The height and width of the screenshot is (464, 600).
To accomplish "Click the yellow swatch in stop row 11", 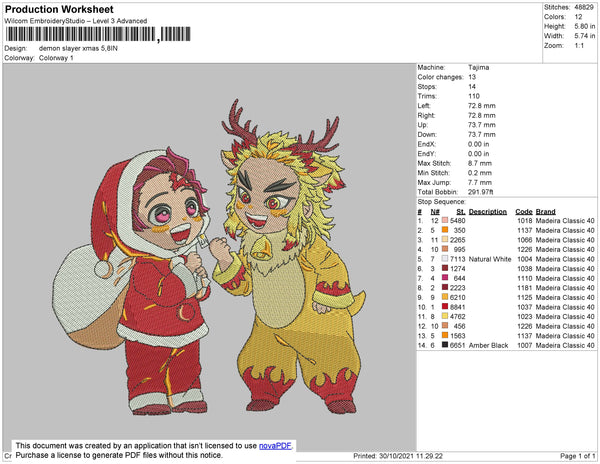I will point(445,316).
